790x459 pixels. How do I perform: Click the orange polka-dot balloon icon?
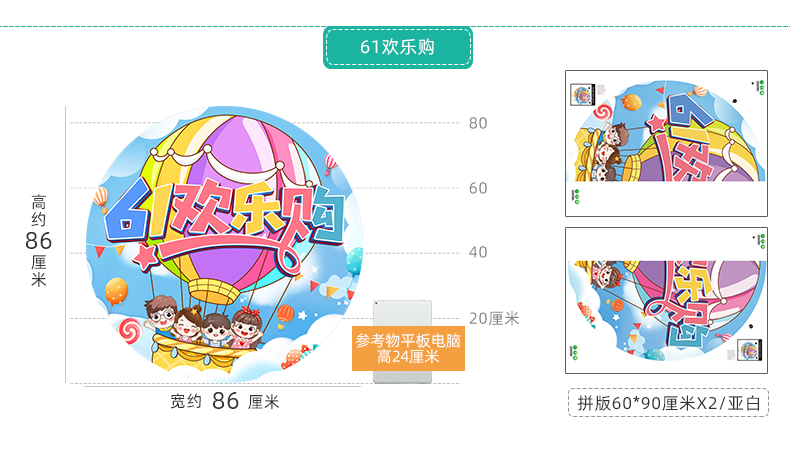pos(116,291)
